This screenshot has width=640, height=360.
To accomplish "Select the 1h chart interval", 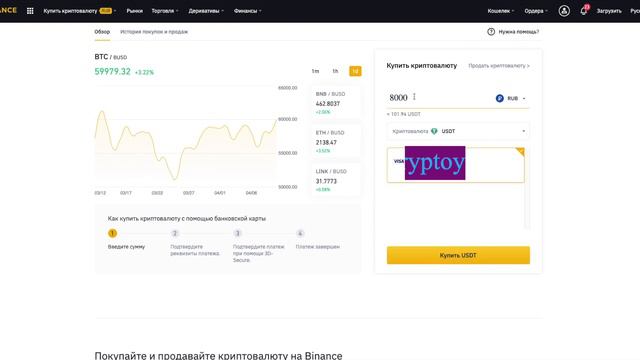I will (x=335, y=71).
